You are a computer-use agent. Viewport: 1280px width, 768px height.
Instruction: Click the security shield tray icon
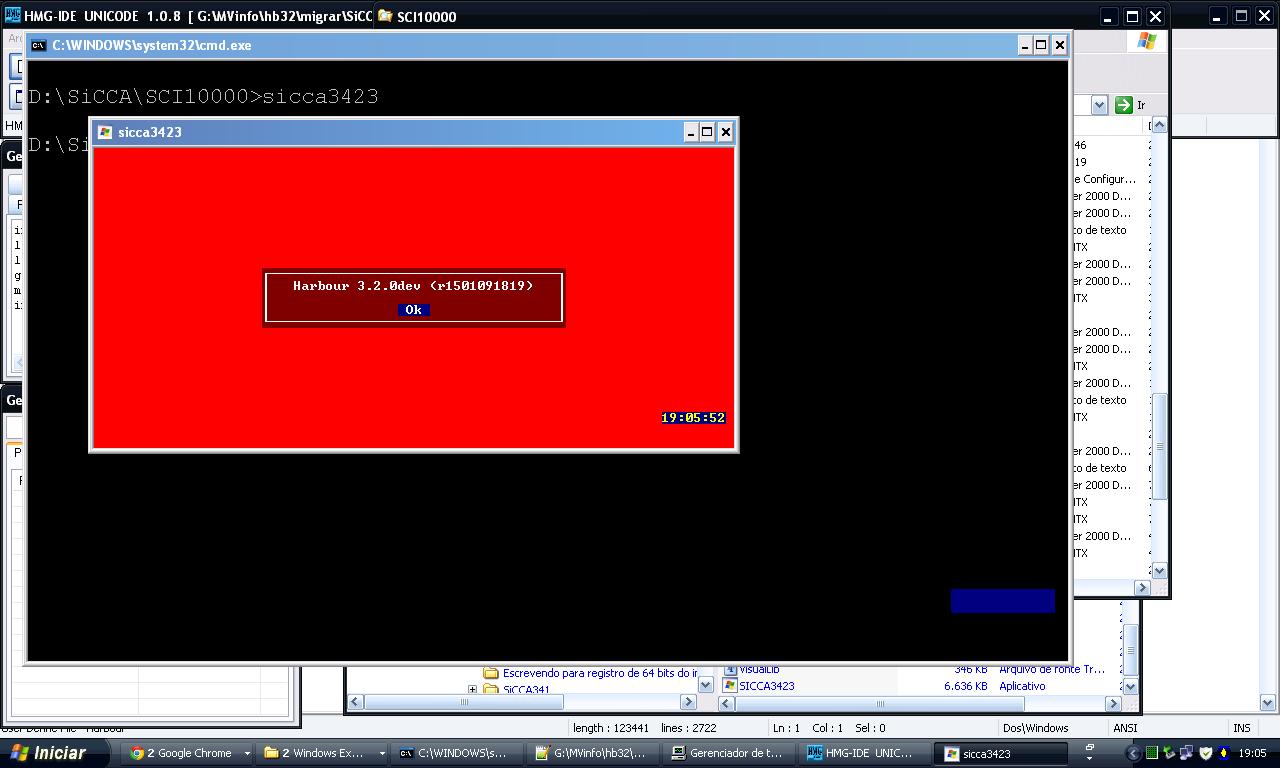(1205, 753)
